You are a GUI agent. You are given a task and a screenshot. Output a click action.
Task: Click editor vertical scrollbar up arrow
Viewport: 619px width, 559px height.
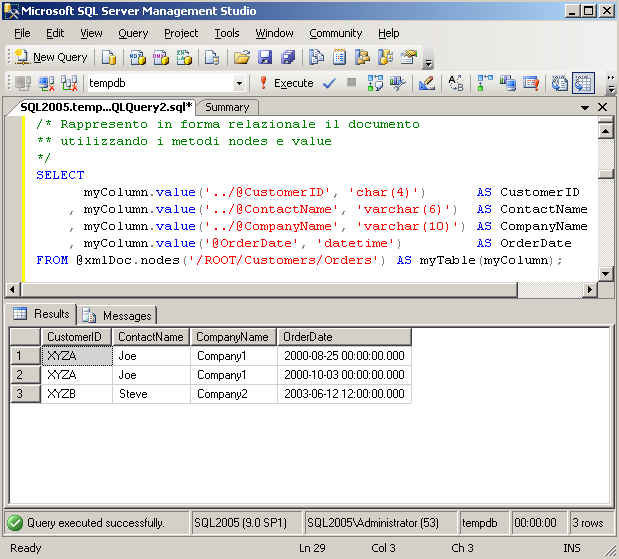605,130
